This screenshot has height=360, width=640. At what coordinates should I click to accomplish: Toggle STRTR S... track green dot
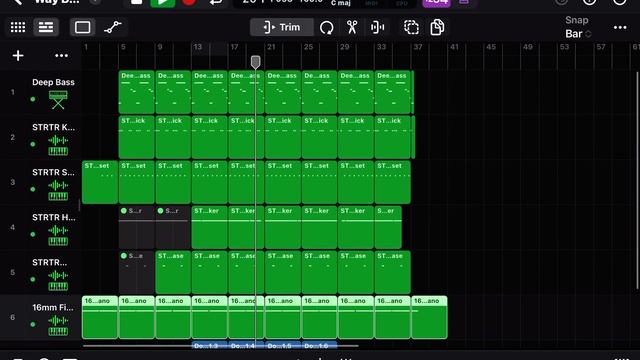(33, 189)
